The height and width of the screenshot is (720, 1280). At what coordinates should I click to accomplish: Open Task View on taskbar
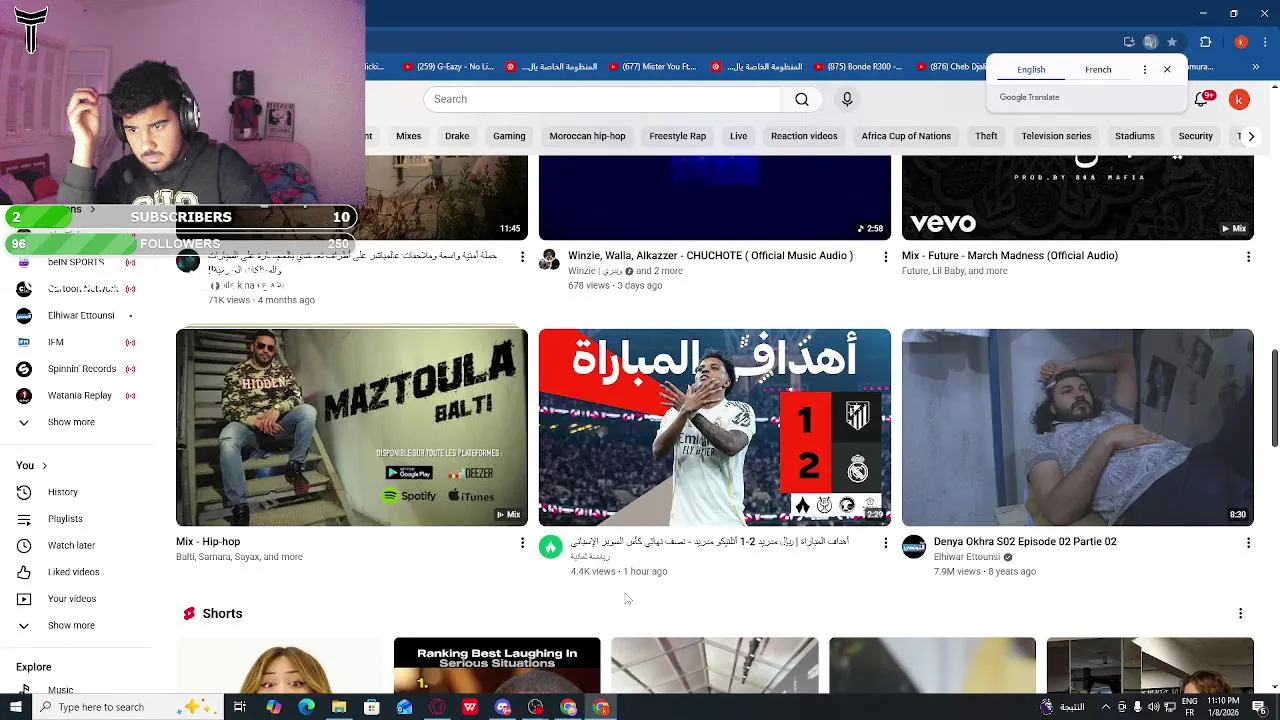[240, 707]
